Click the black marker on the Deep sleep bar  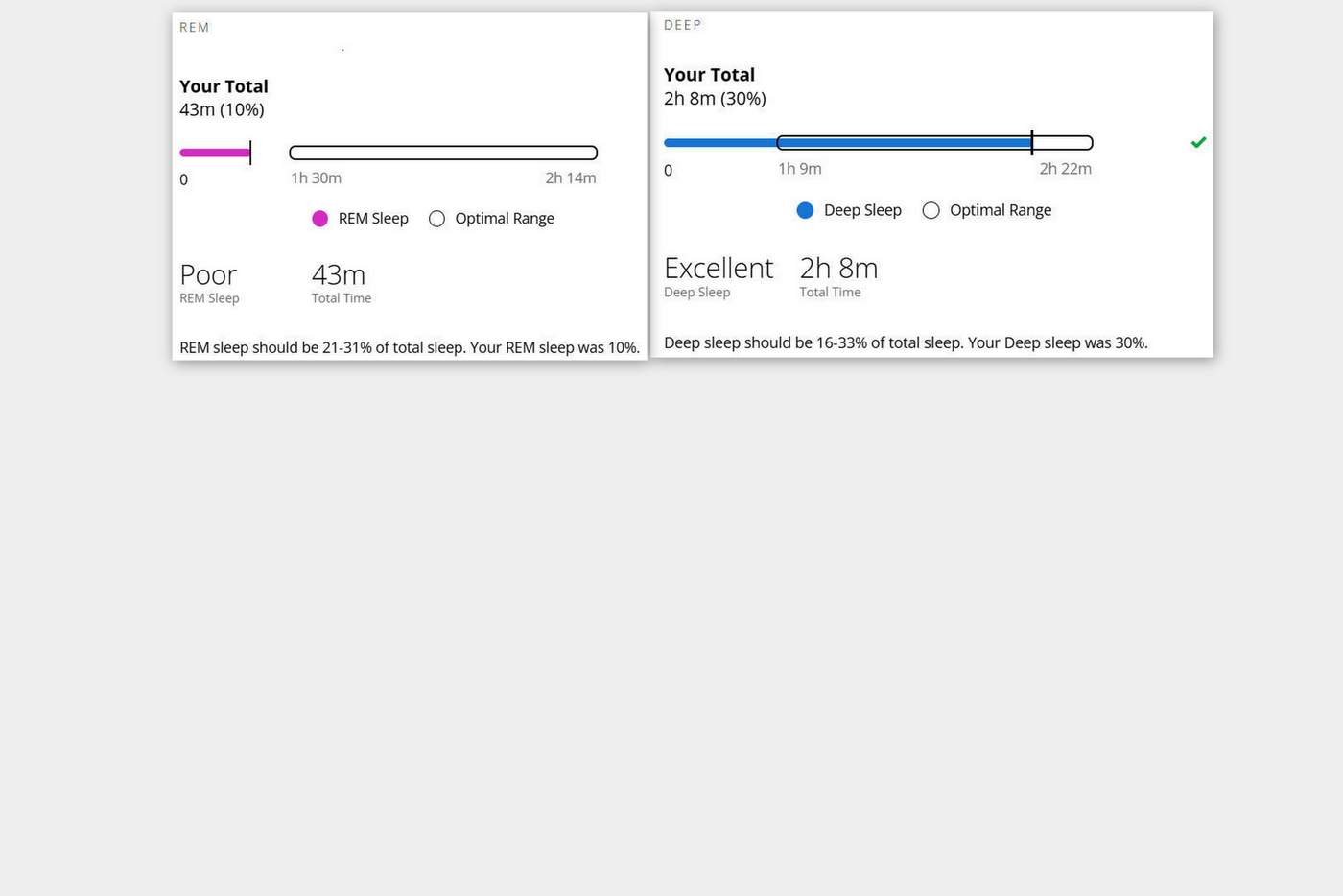(1032, 143)
